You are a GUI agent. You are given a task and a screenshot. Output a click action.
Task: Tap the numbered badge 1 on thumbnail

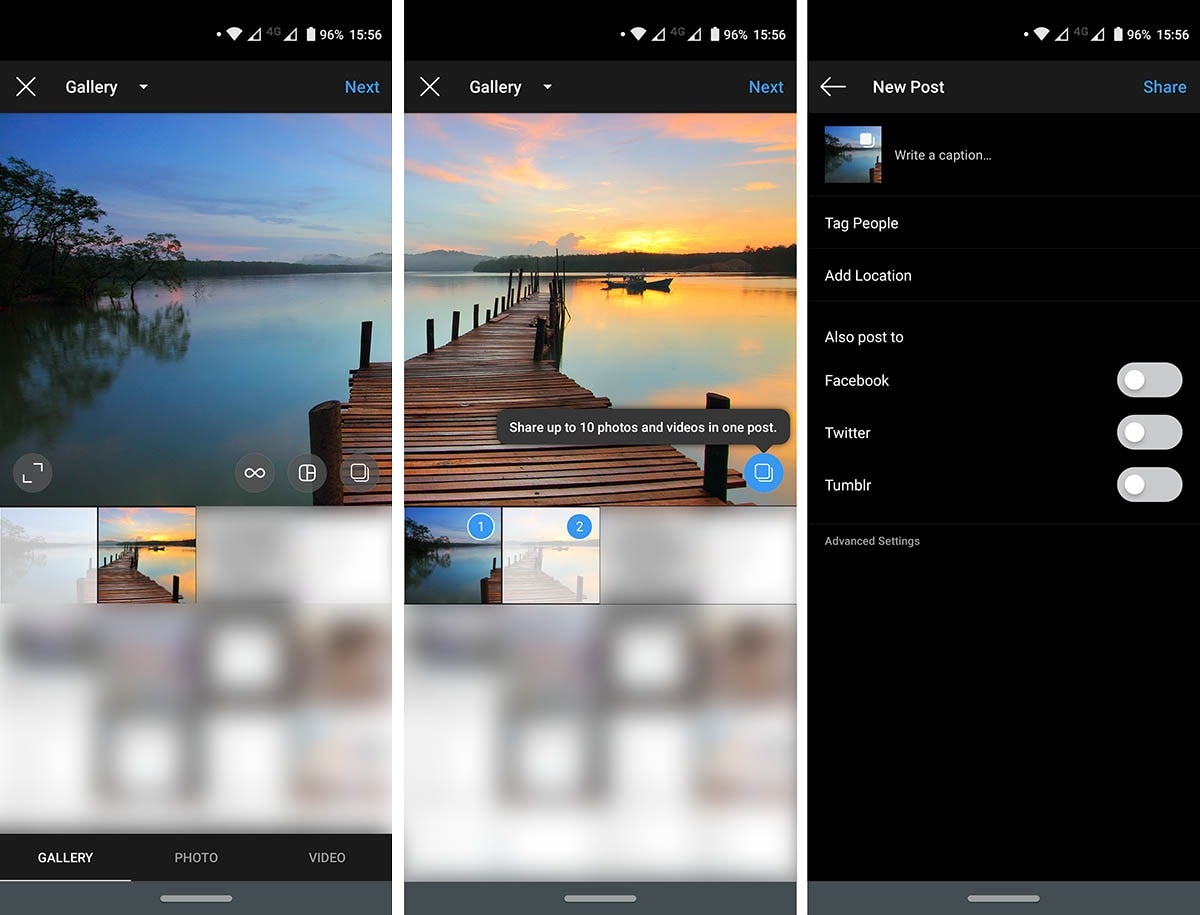[481, 527]
